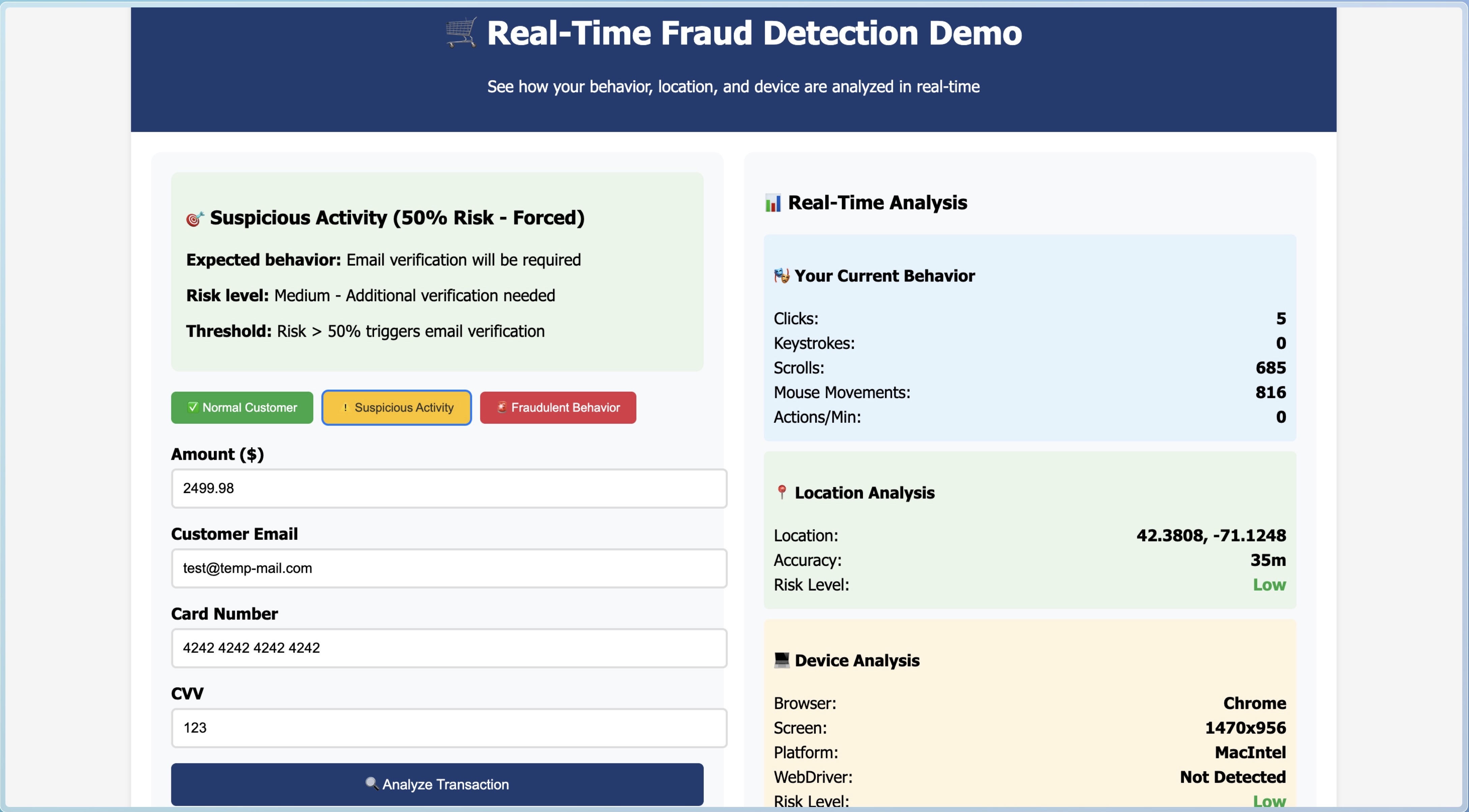
Task: Click the CVV input field
Action: [449, 728]
